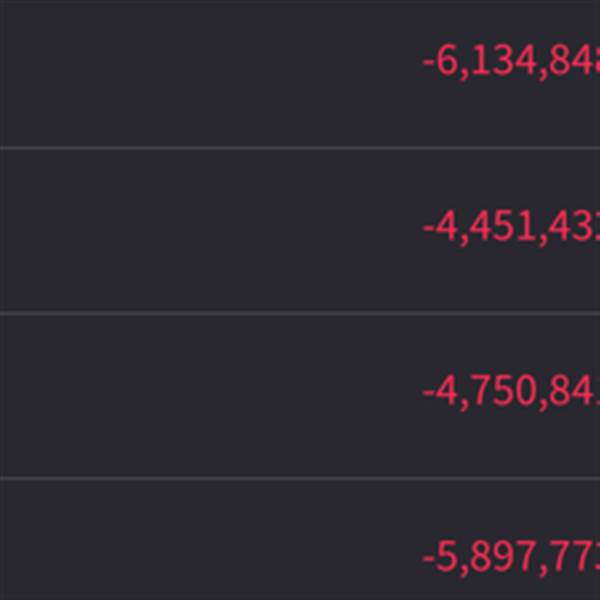Click the divider line below the -6,134,84 row

coord(300,148)
